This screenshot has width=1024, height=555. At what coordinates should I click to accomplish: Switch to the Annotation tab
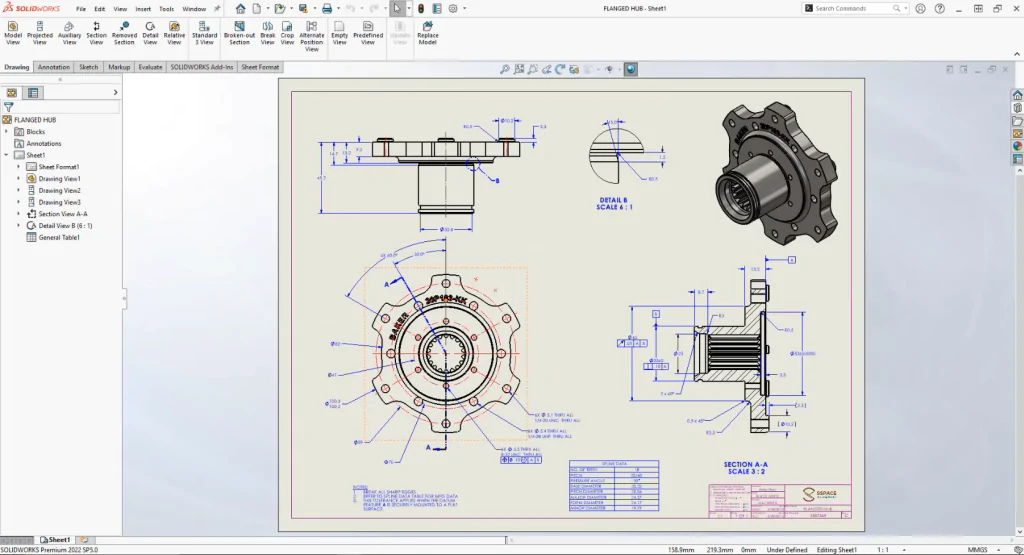tap(54, 67)
